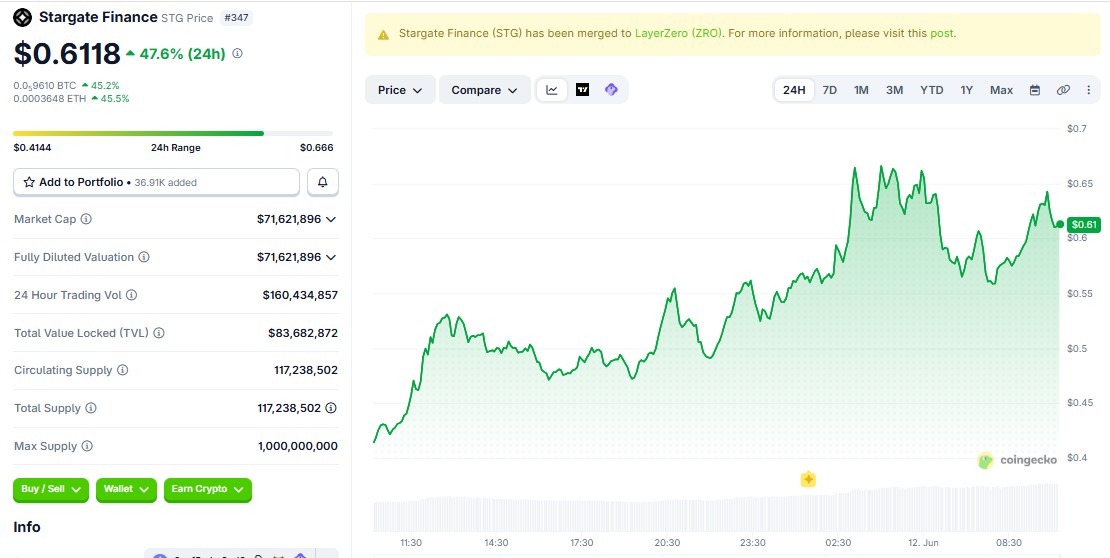This screenshot has height=558, width=1110.
Task: Open the Buy / Sell dropdown
Action: (x=51, y=489)
